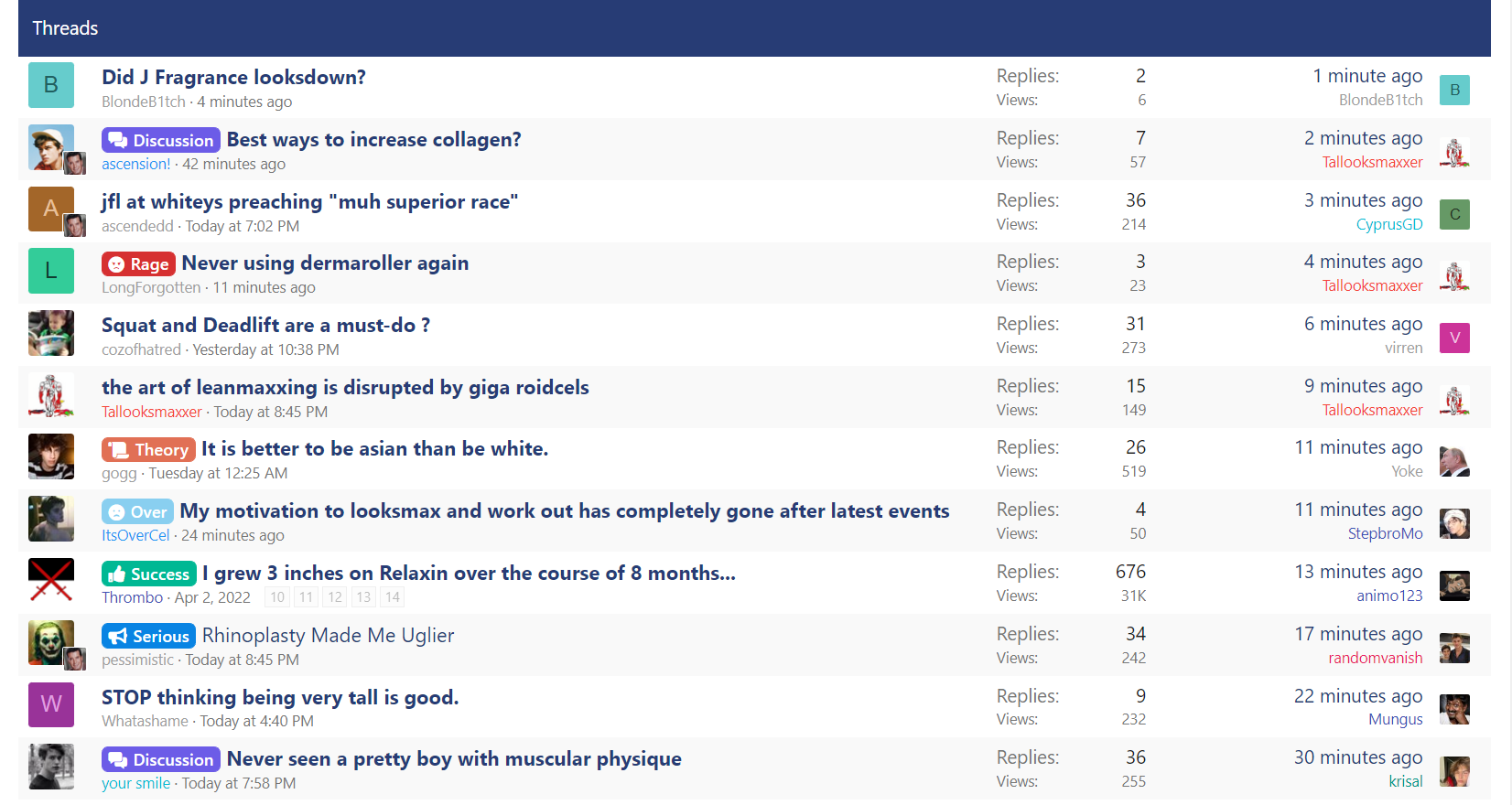Click the light-blue Over prefix tag
Screen dimensions: 1512x805
pos(137,511)
